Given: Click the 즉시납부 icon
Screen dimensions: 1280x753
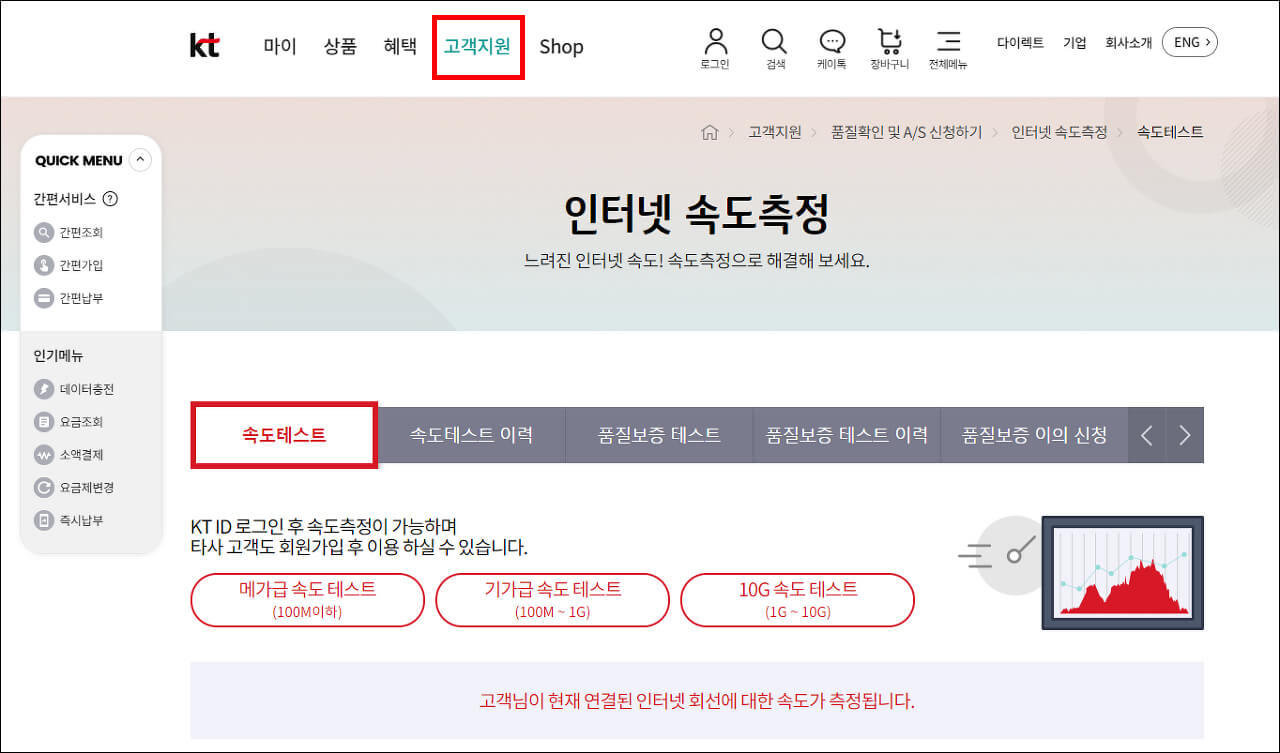Looking at the screenshot, I should tap(43, 521).
